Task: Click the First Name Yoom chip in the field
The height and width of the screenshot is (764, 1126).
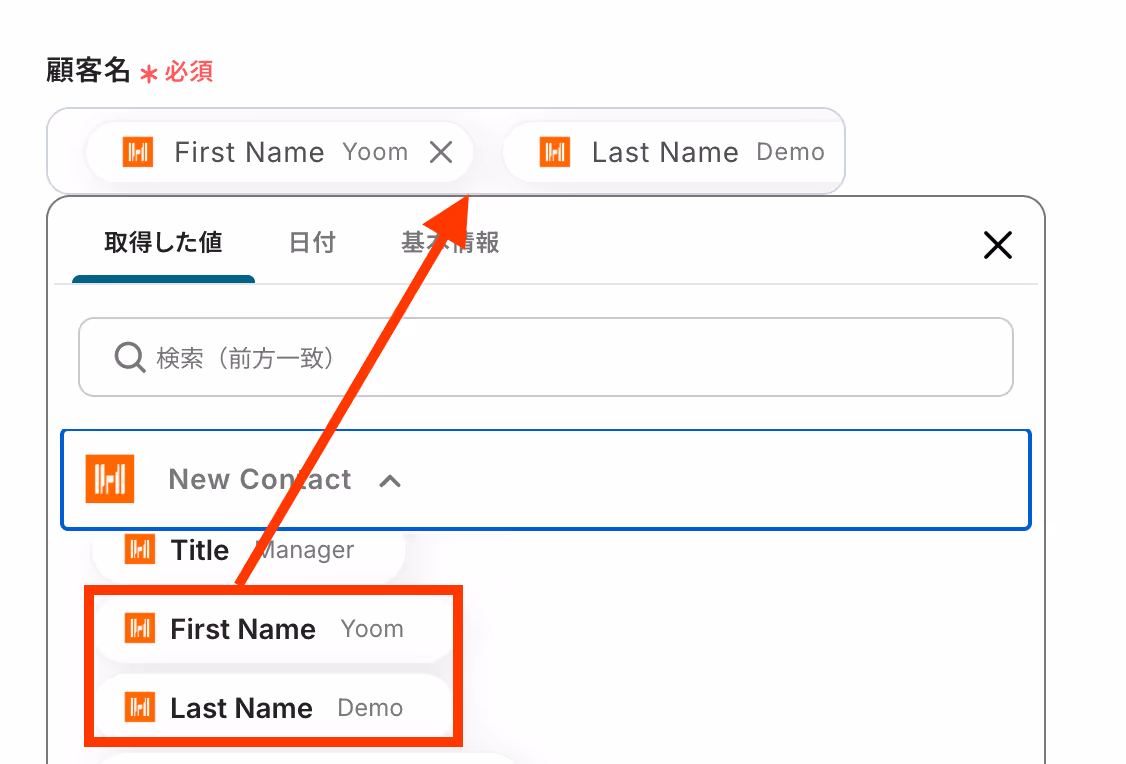Action: 279,152
